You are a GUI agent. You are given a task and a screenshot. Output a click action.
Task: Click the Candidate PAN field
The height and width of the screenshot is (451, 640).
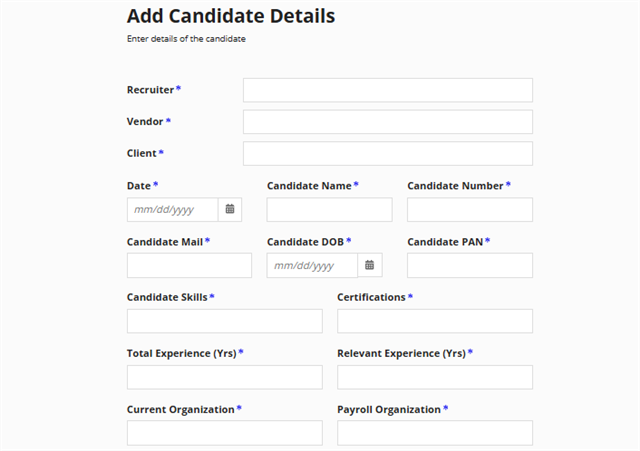pyautogui.click(x=470, y=265)
